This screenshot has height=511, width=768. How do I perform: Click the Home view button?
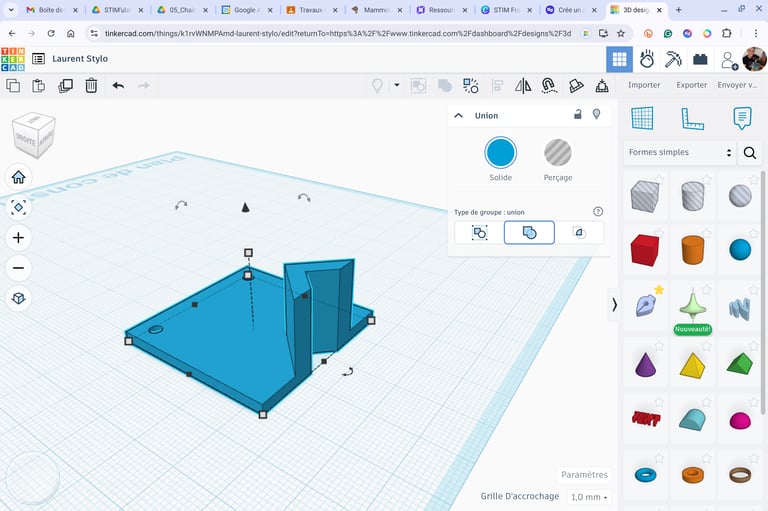(x=18, y=177)
